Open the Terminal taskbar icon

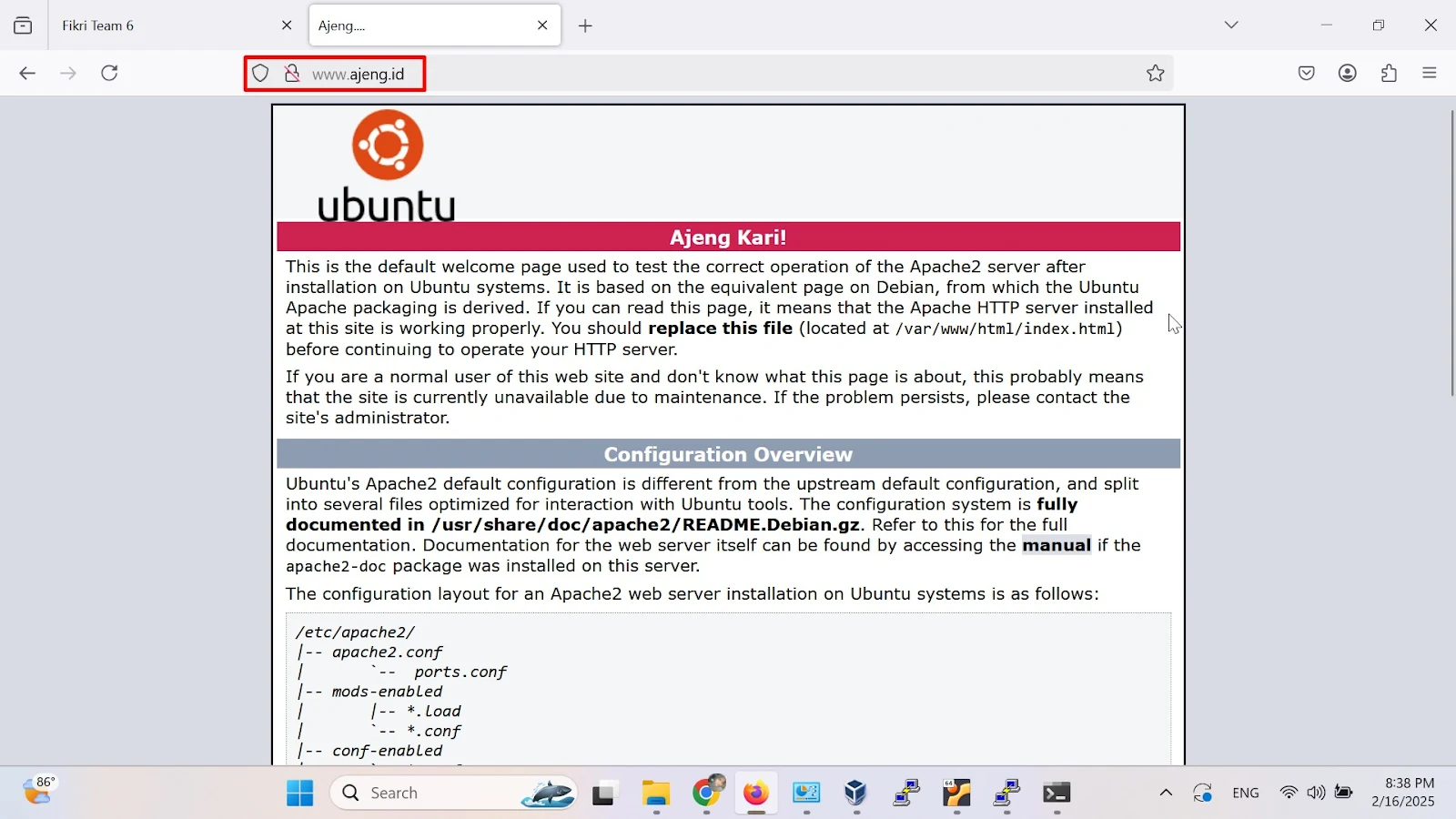(x=1057, y=794)
